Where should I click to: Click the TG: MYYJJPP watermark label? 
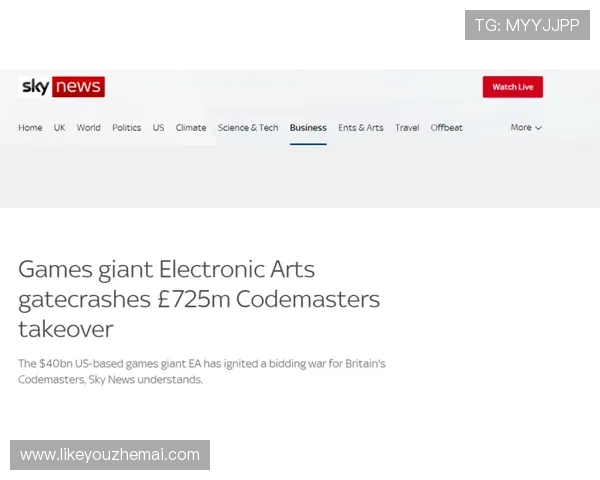pyautogui.click(x=527, y=25)
